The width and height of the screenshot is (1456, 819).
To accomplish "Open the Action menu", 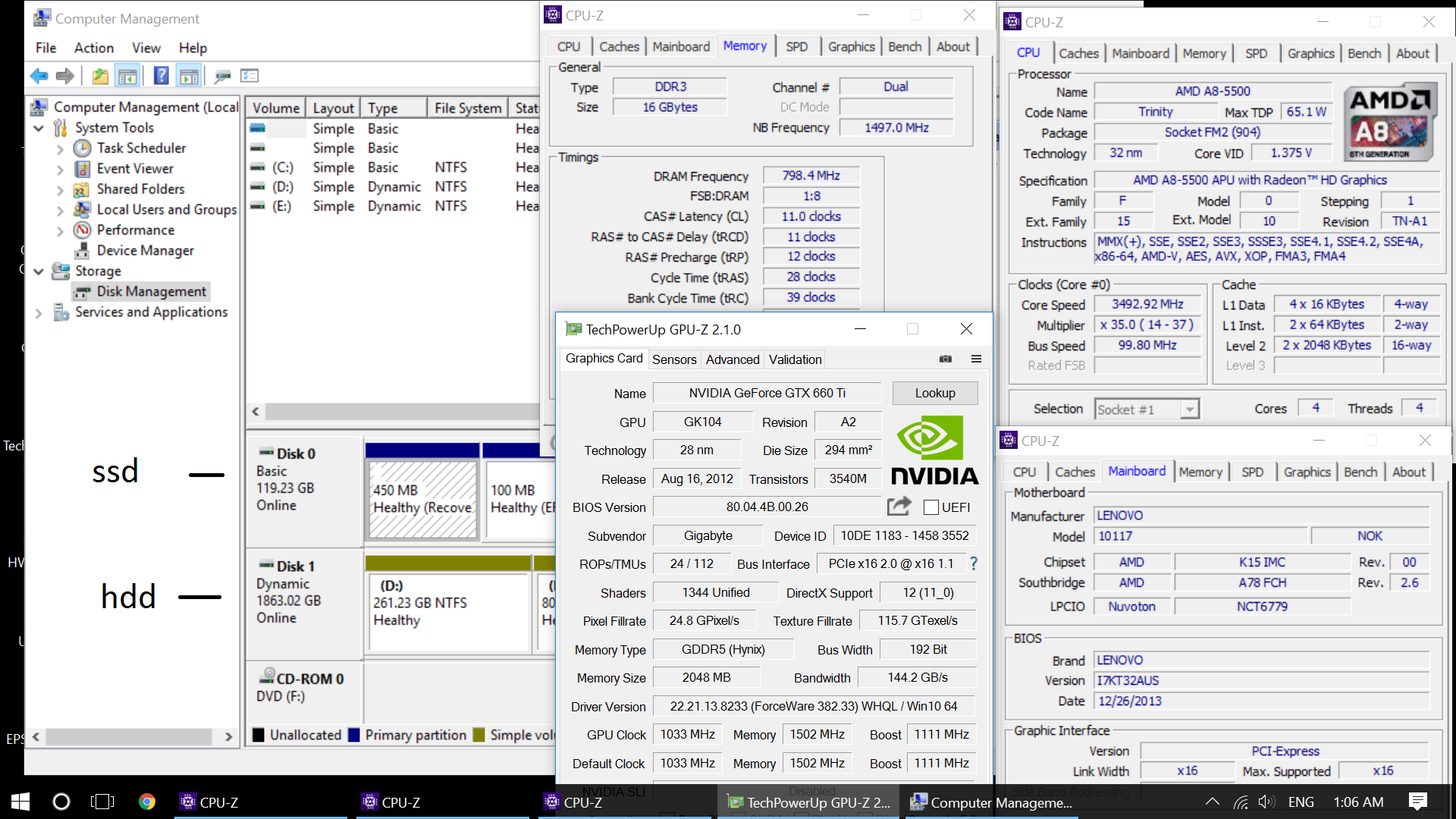I will 93,48.
